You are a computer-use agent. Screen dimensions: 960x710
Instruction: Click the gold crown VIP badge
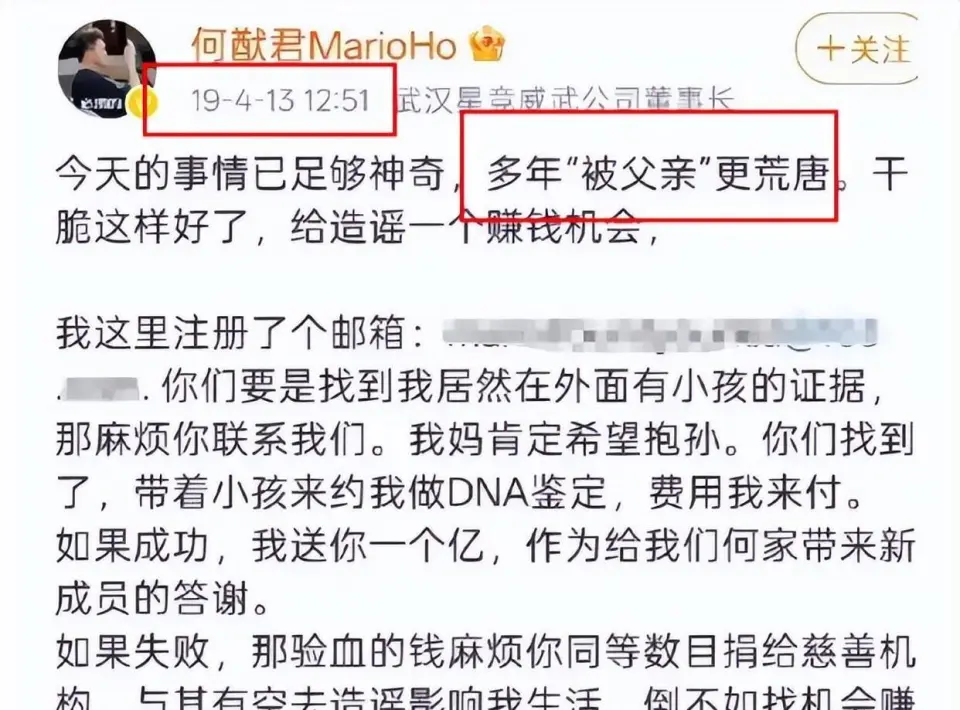[487, 43]
